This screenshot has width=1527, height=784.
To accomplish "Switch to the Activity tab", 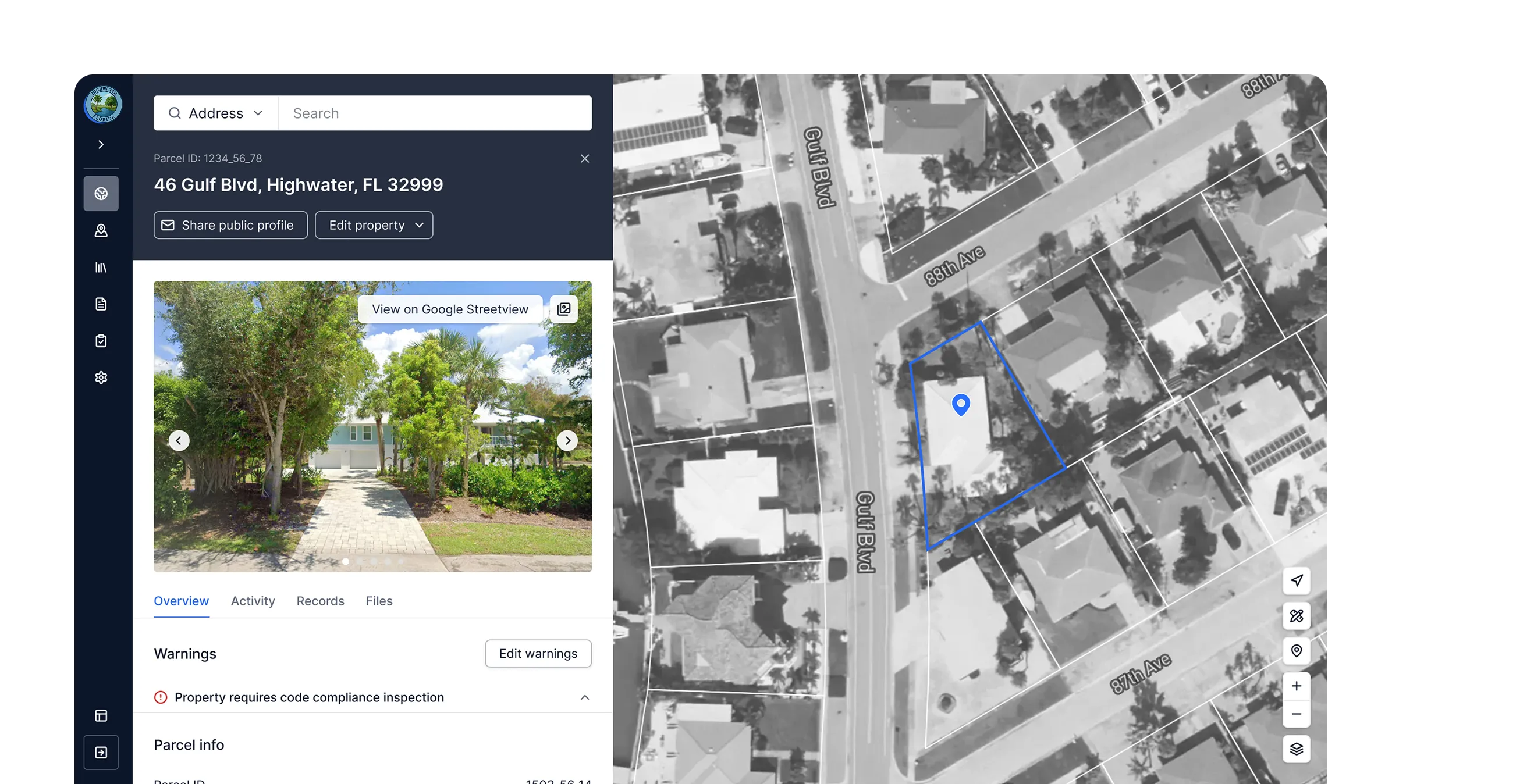I will [253, 601].
